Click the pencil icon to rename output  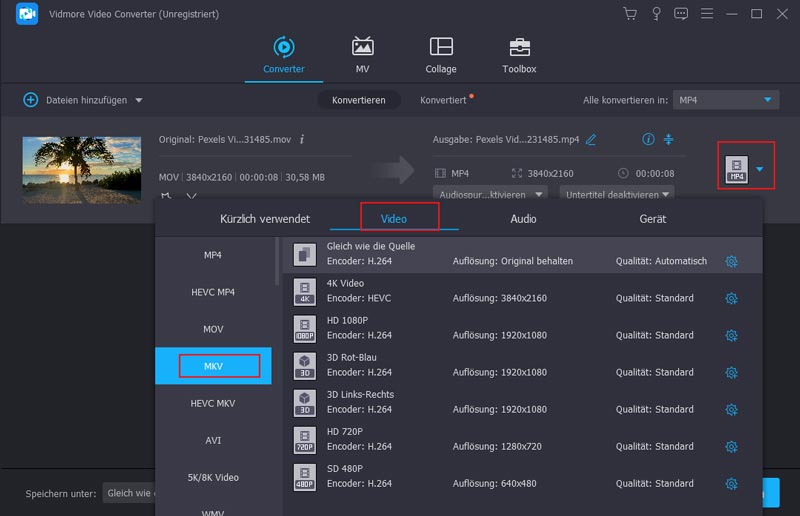[591, 139]
